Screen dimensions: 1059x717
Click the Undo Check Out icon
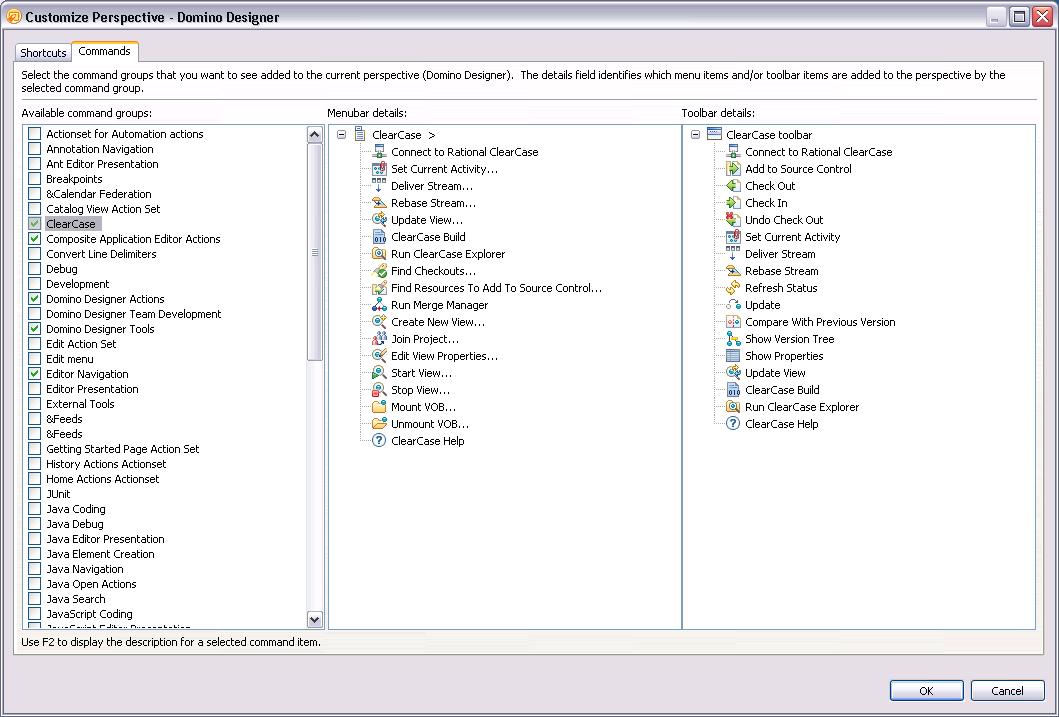pos(733,220)
